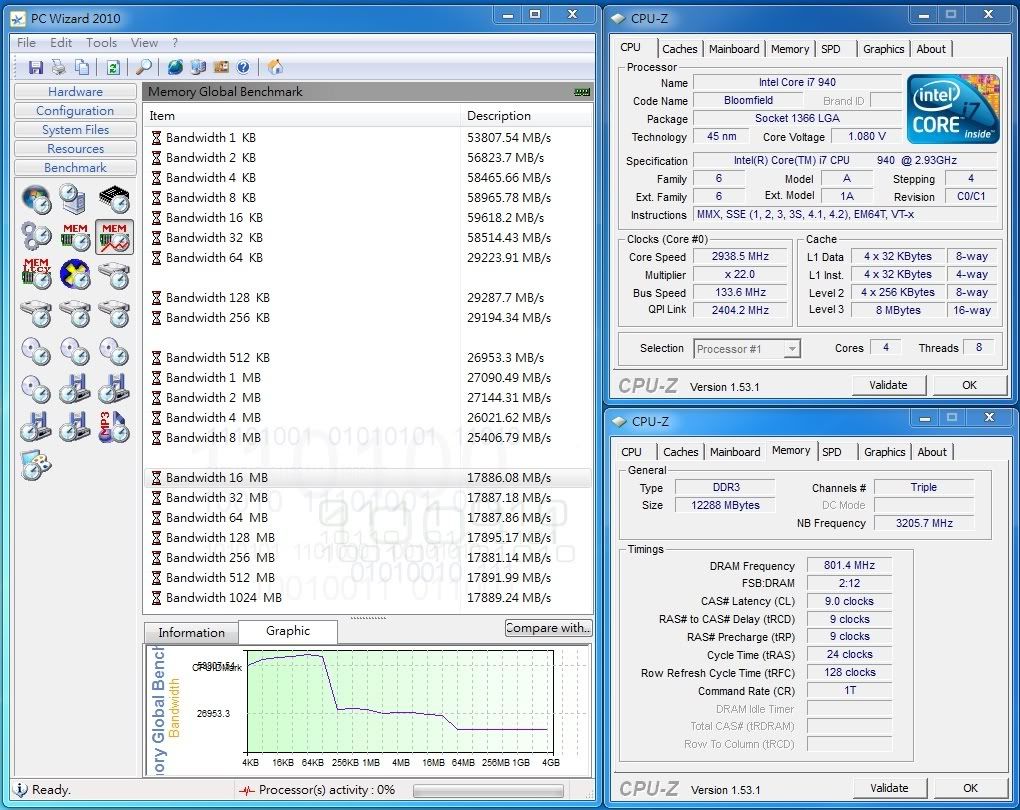This screenshot has width=1020, height=810.
Task: Click the Core Speed 2938.5 MHz field
Action: click(x=740, y=256)
